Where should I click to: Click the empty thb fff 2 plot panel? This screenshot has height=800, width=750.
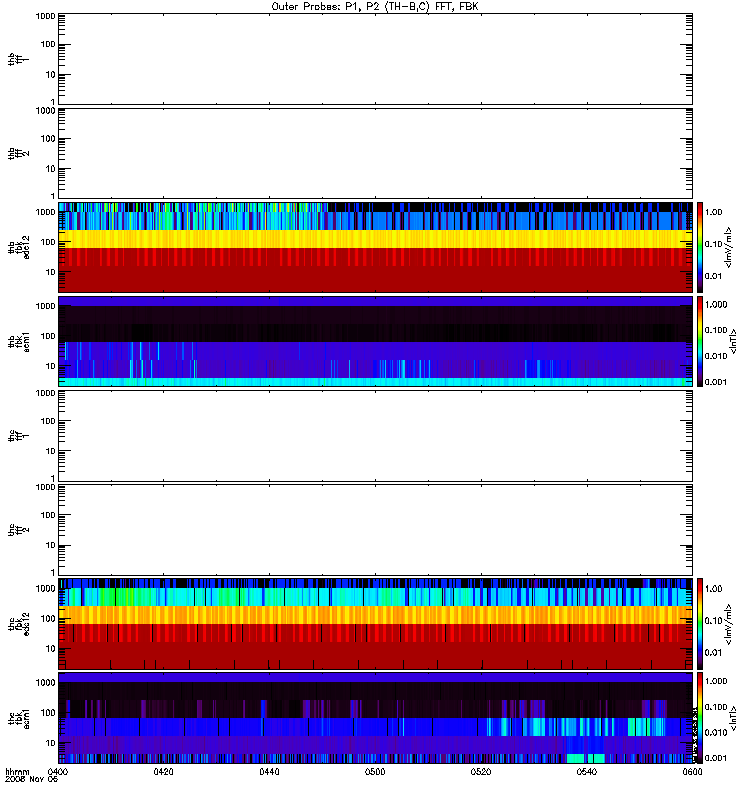pos(375,153)
